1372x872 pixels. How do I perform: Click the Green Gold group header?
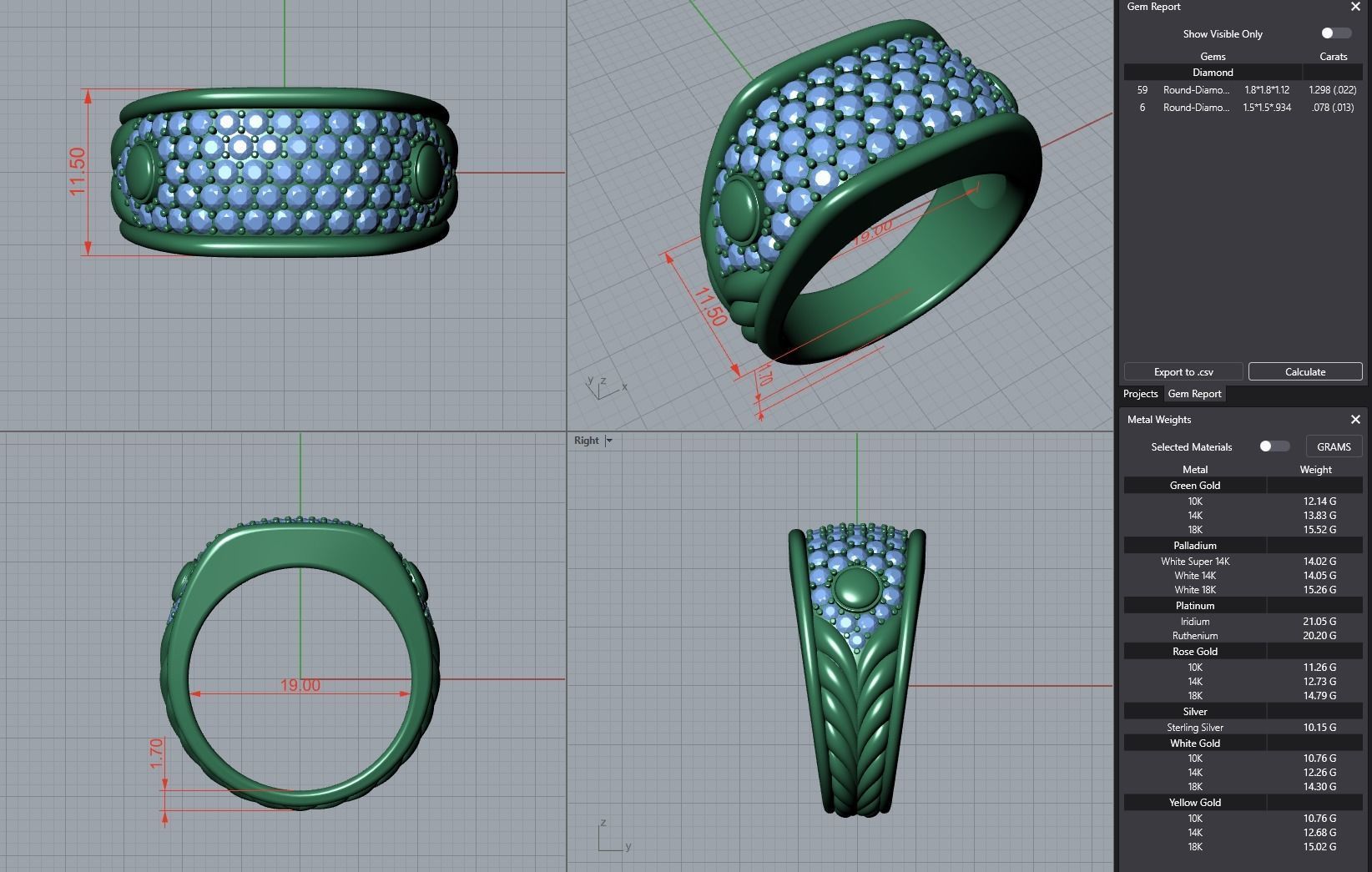pyautogui.click(x=1194, y=486)
